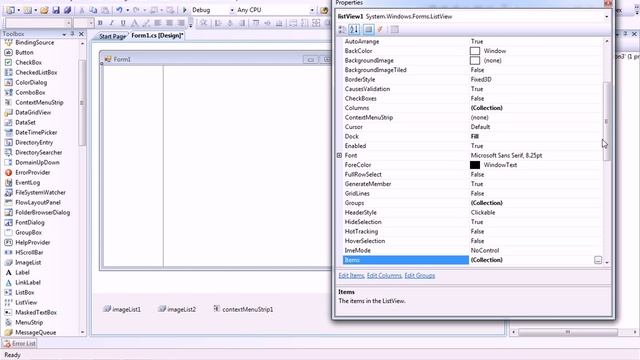The height and width of the screenshot is (360, 640).
Task: Pin the Toolbox panel with auto-hide icon
Action: pyautogui.click(x=72, y=34)
